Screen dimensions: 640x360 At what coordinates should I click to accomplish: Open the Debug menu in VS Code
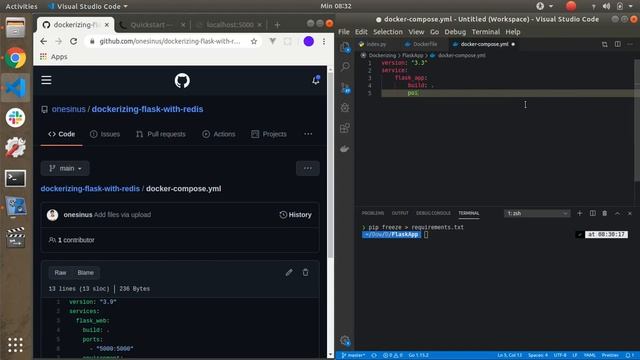455,32
